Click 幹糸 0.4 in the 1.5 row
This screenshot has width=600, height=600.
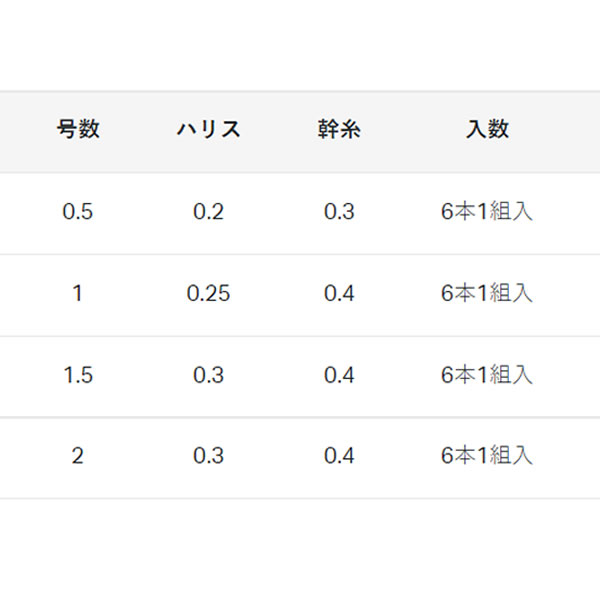pyautogui.click(x=339, y=375)
